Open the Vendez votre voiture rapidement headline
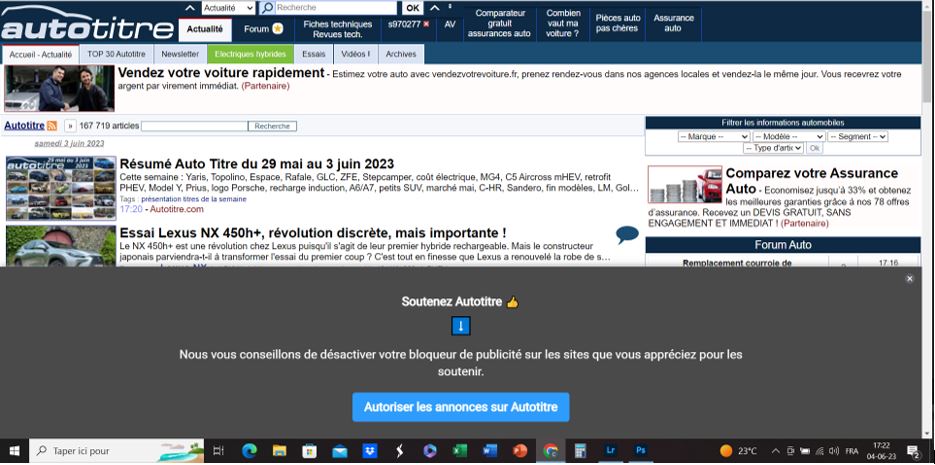Image resolution: width=935 pixels, height=465 pixels. [221, 73]
